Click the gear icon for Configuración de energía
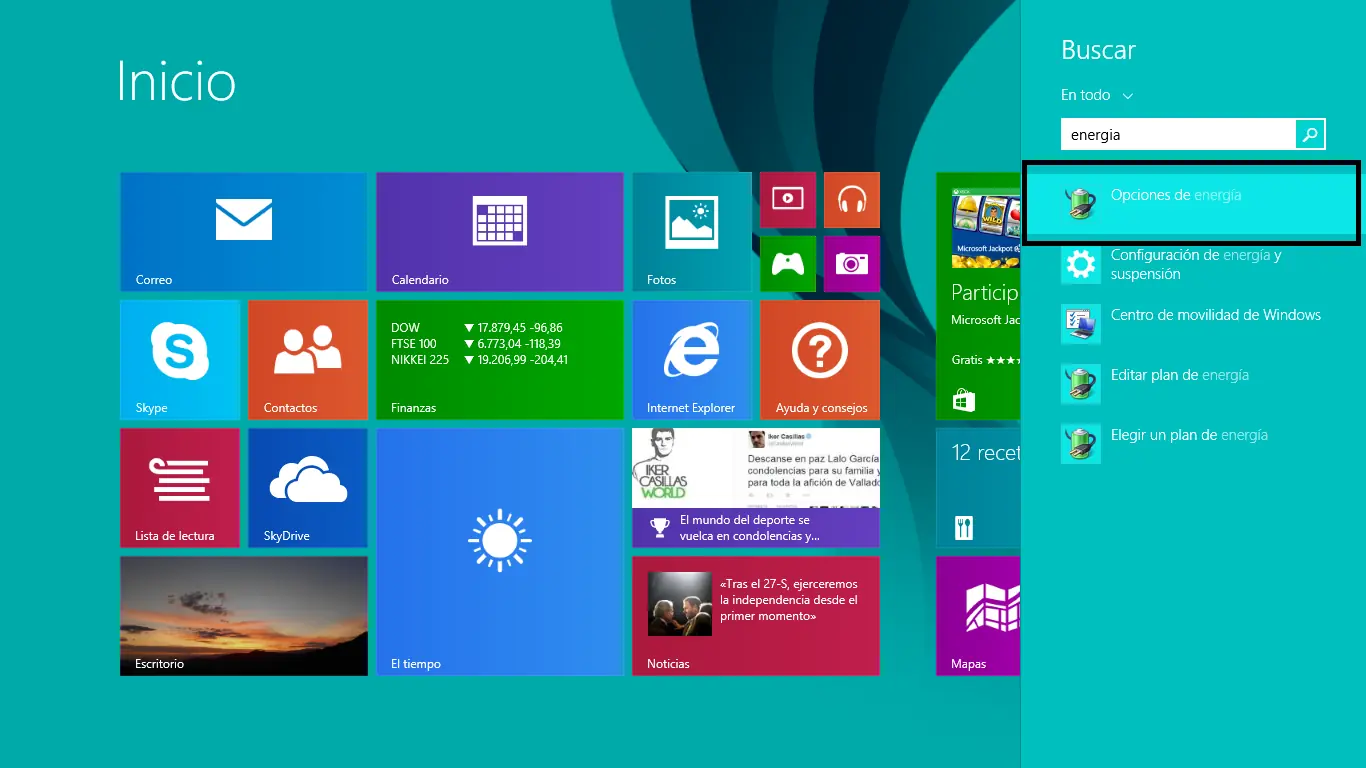Viewport: 1366px width, 768px height. click(x=1081, y=265)
